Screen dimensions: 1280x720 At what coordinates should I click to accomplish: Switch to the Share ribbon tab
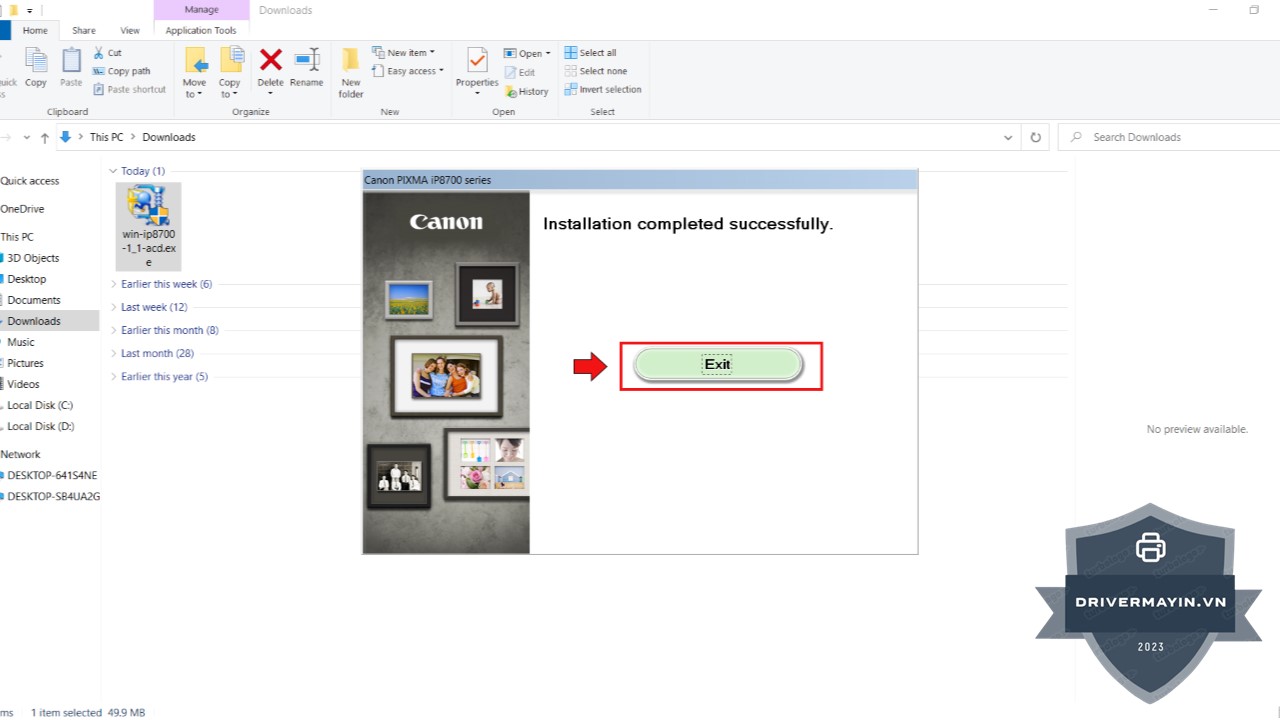coord(84,31)
